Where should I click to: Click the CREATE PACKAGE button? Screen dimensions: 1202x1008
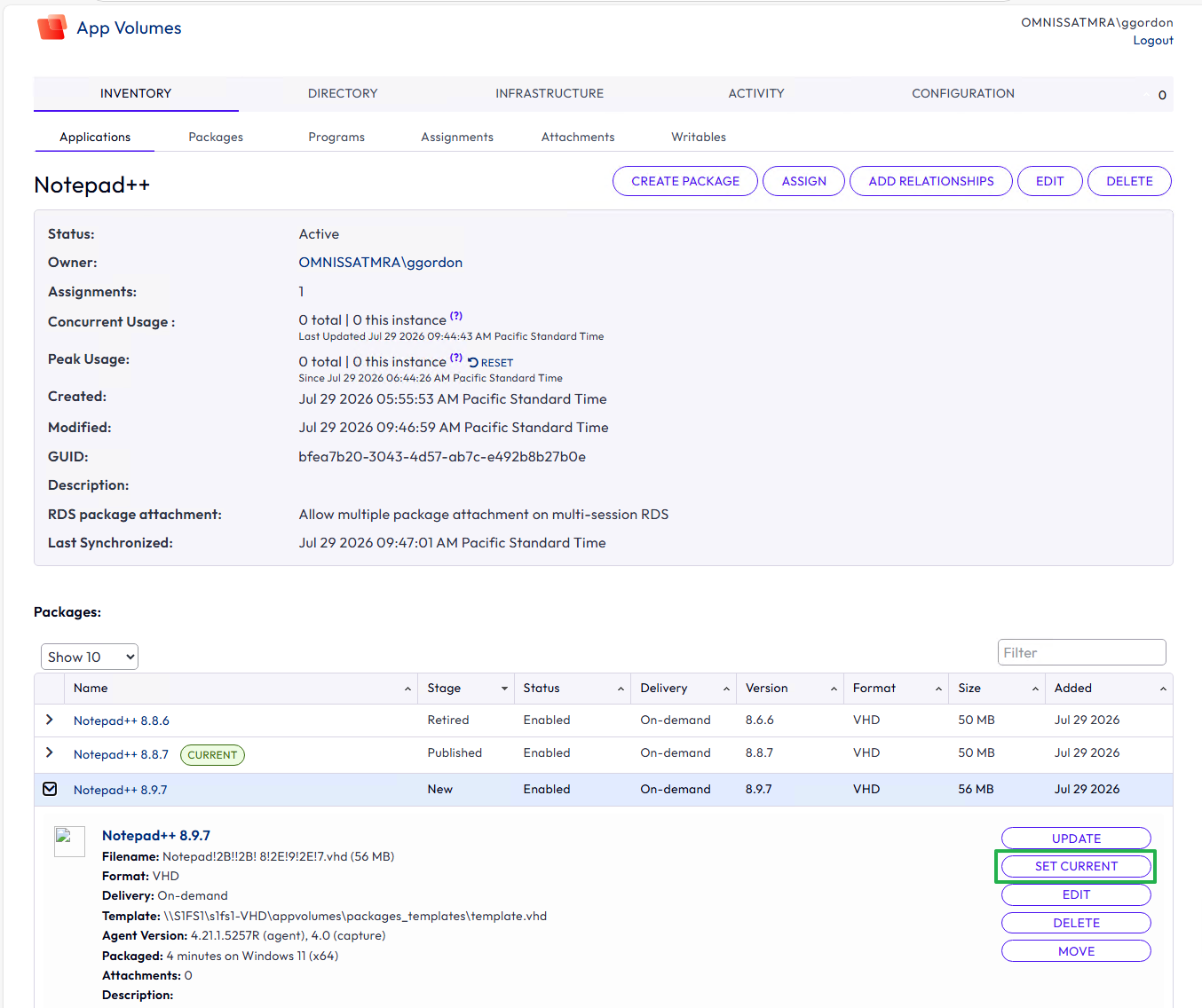685,181
